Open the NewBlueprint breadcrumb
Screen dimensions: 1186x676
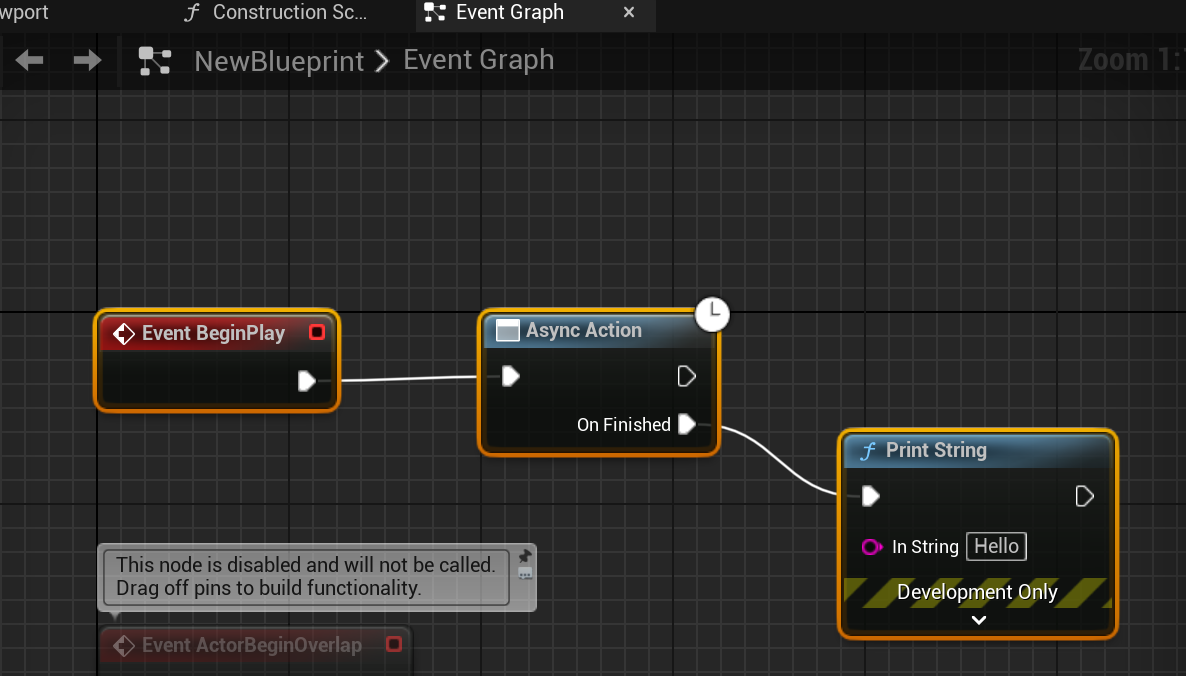tap(279, 61)
